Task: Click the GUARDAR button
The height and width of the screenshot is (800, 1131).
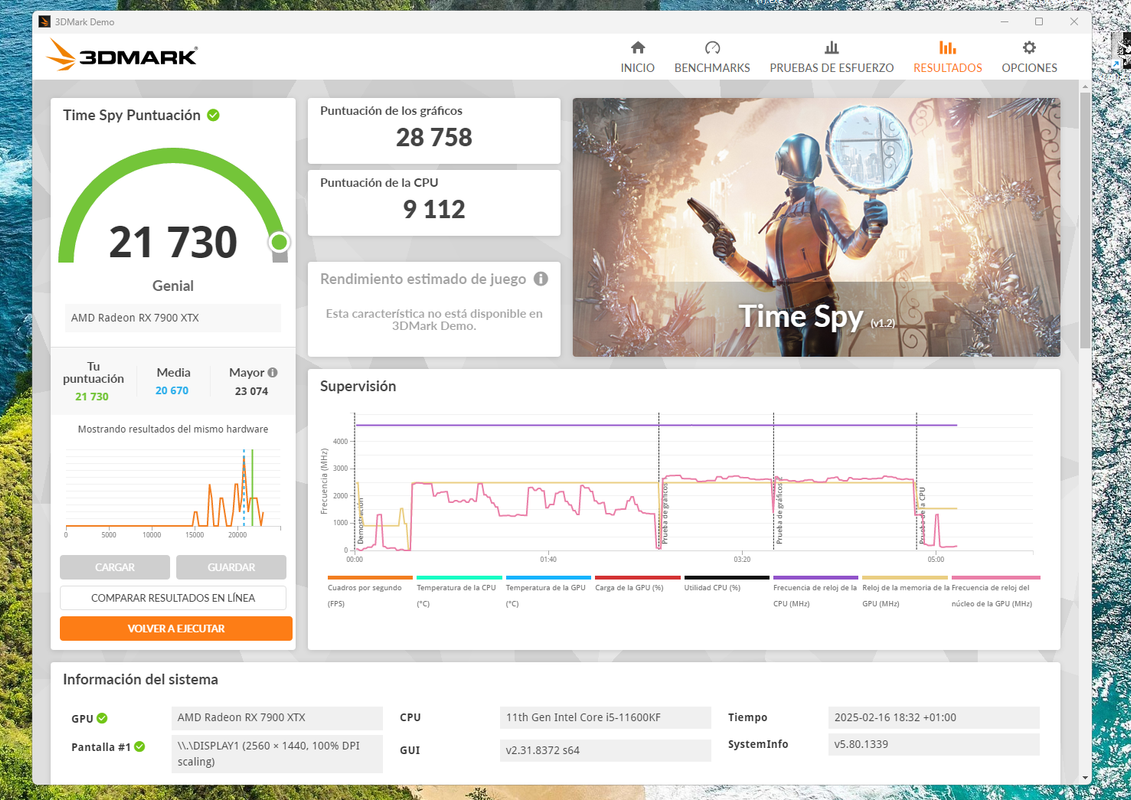Action: pyautogui.click(x=231, y=567)
